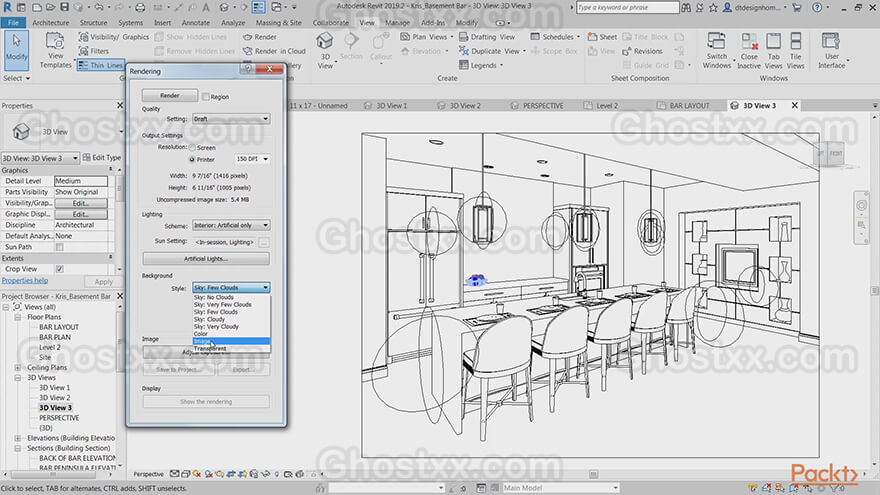The height and width of the screenshot is (495, 880).
Task: Open the 3D View: 3D View 3 dropdown
Action: 40,158
